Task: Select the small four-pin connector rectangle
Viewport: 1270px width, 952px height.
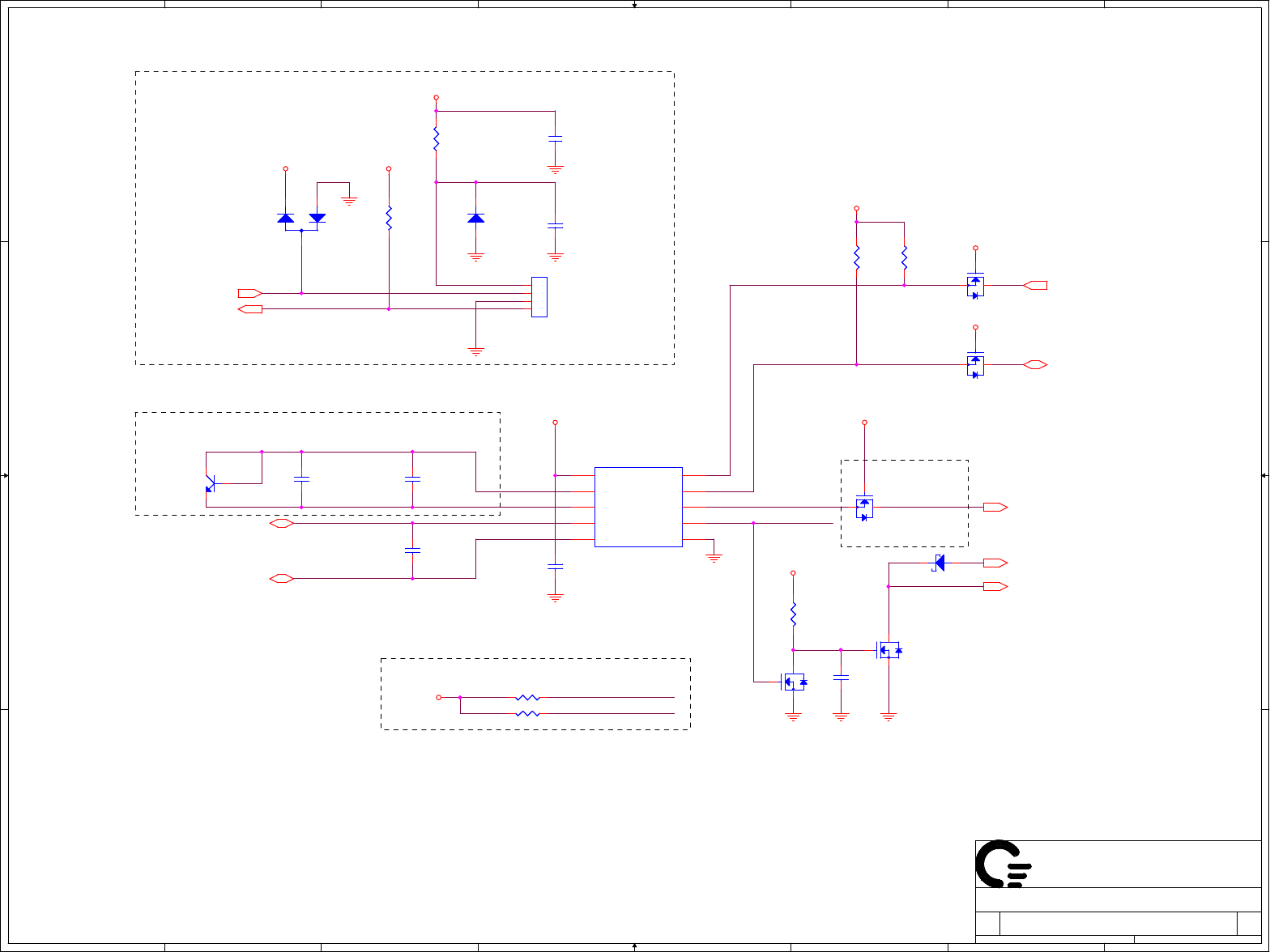Action: pos(539,297)
